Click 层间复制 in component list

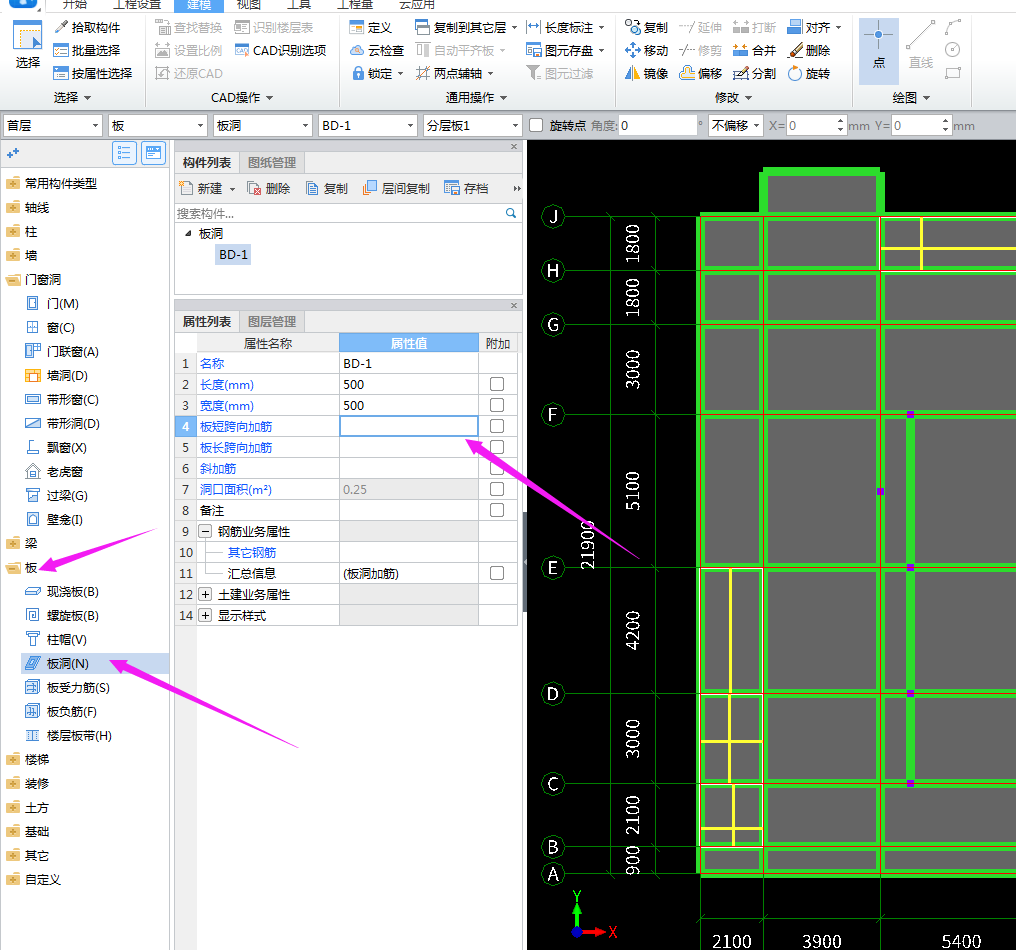click(x=396, y=189)
